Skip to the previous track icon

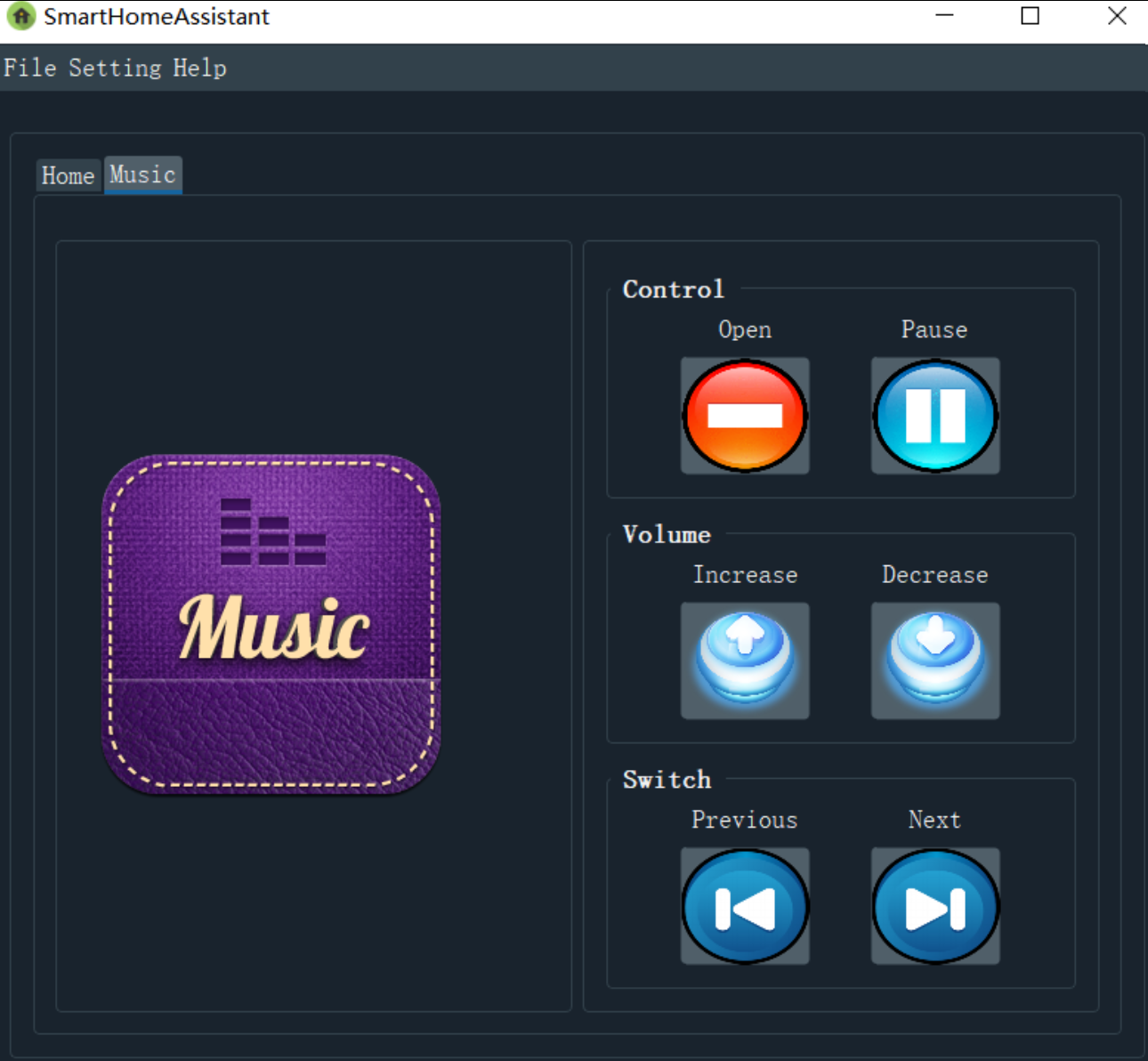tap(745, 906)
